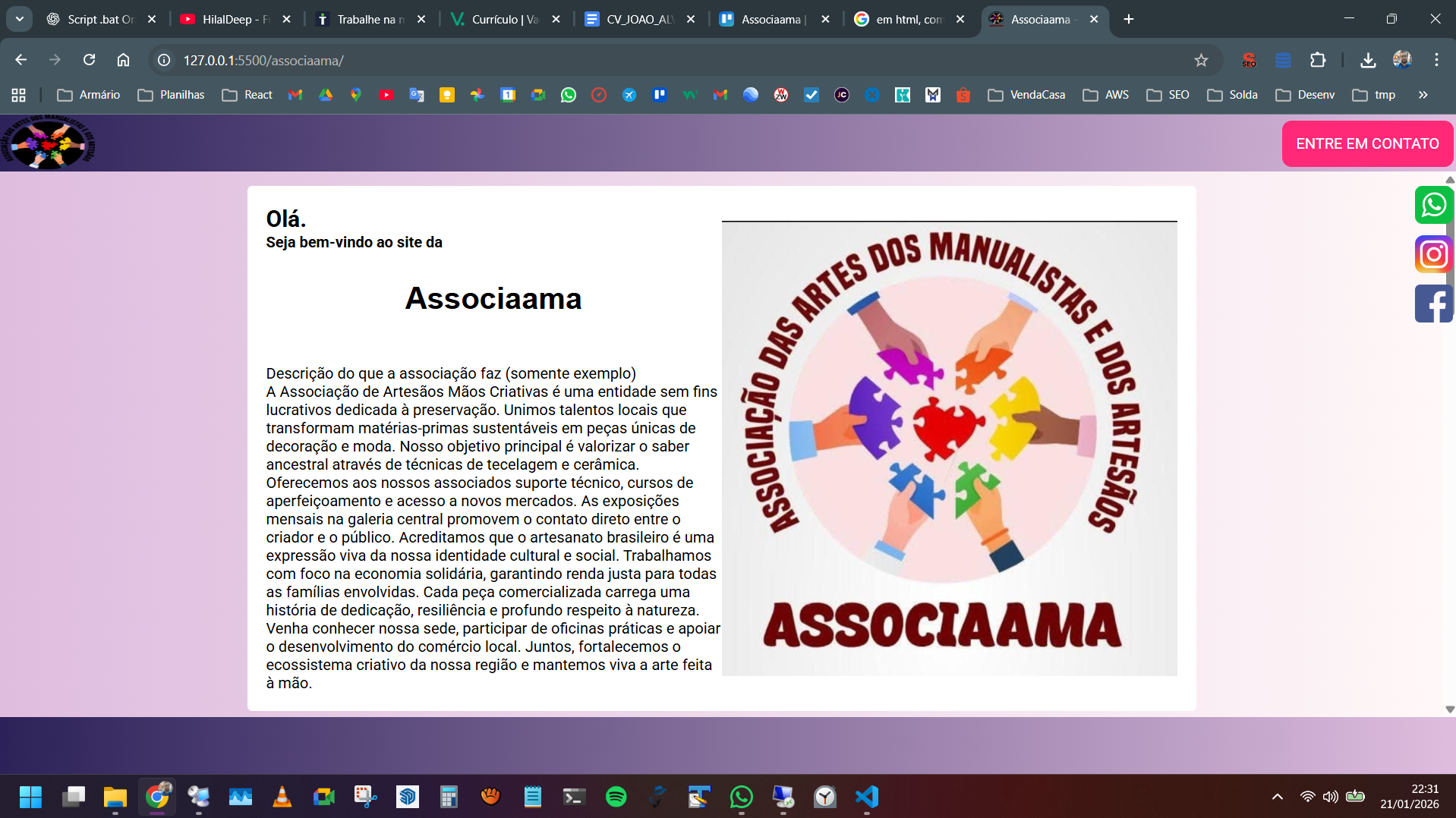The width and height of the screenshot is (1456, 818).
Task: Open the YouTube bookmark
Action: (x=386, y=94)
